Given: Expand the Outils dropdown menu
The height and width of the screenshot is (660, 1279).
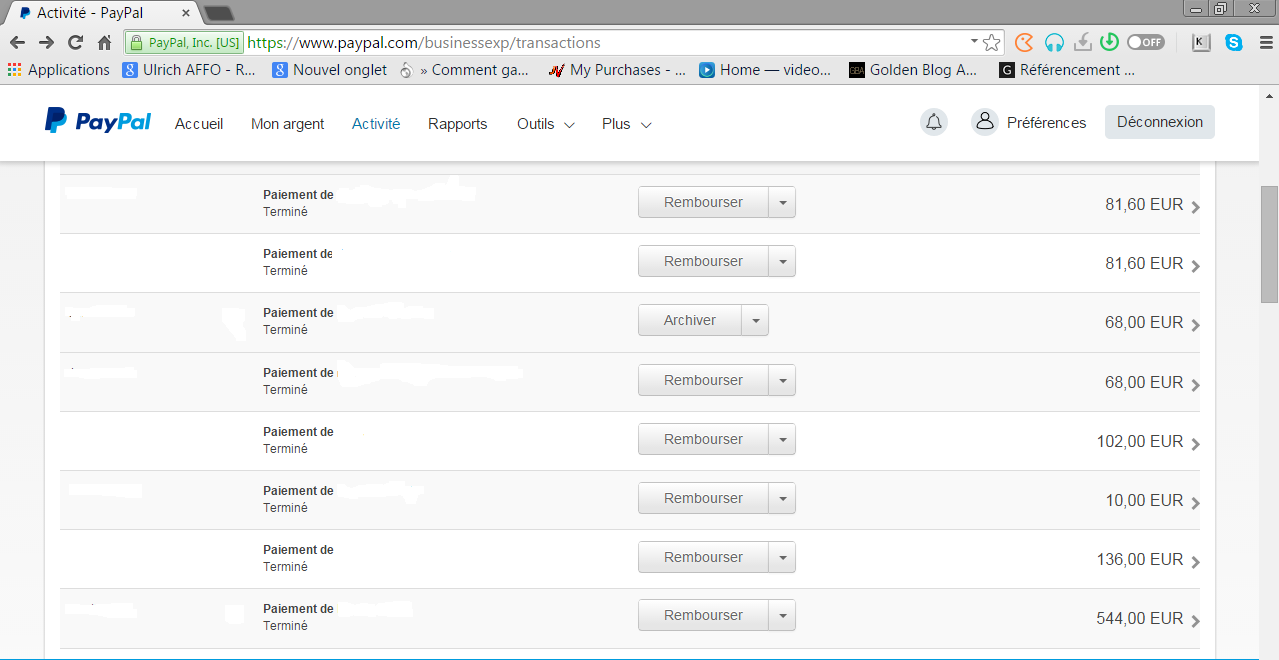Looking at the screenshot, I should [x=545, y=124].
